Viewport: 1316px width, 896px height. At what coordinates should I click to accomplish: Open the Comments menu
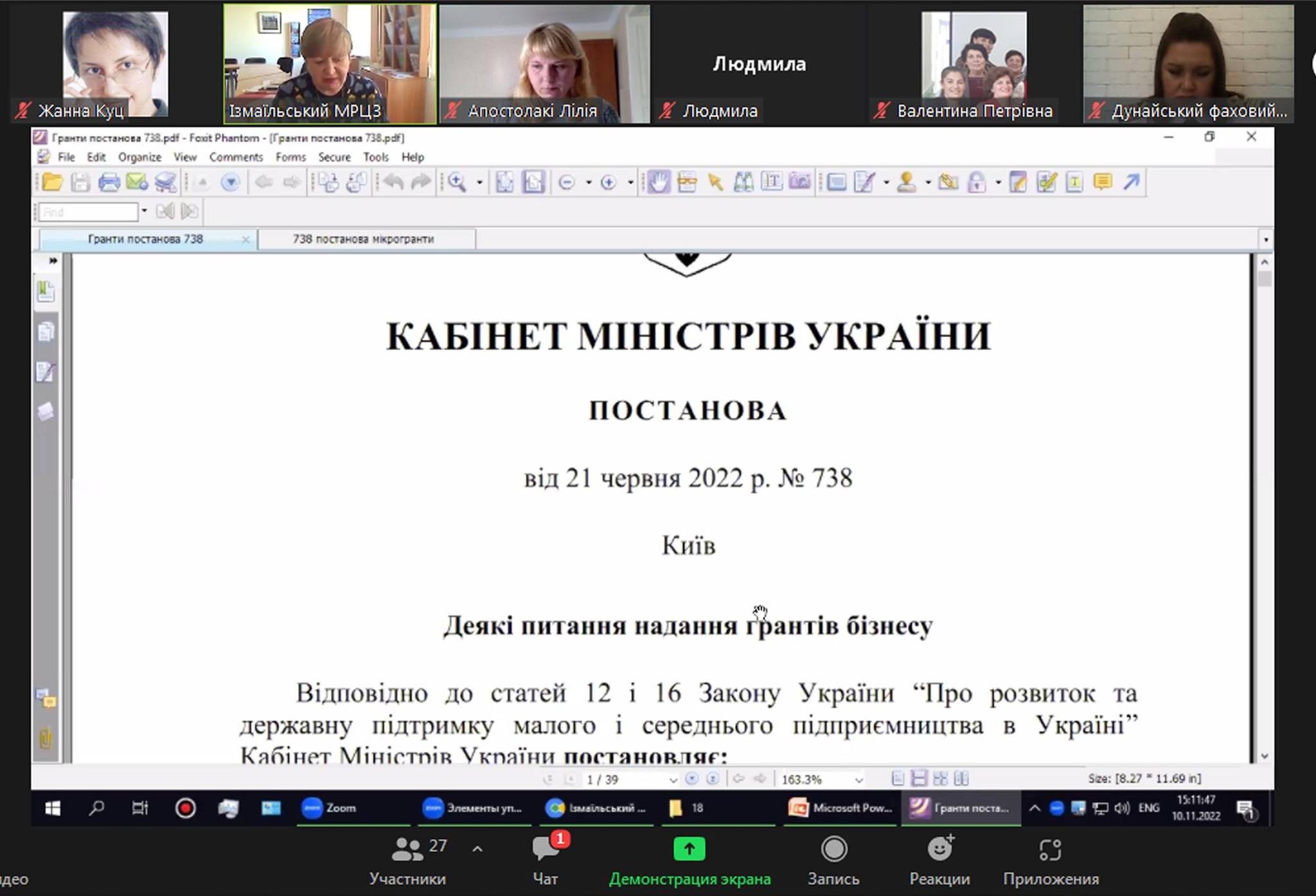click(236, 157)
